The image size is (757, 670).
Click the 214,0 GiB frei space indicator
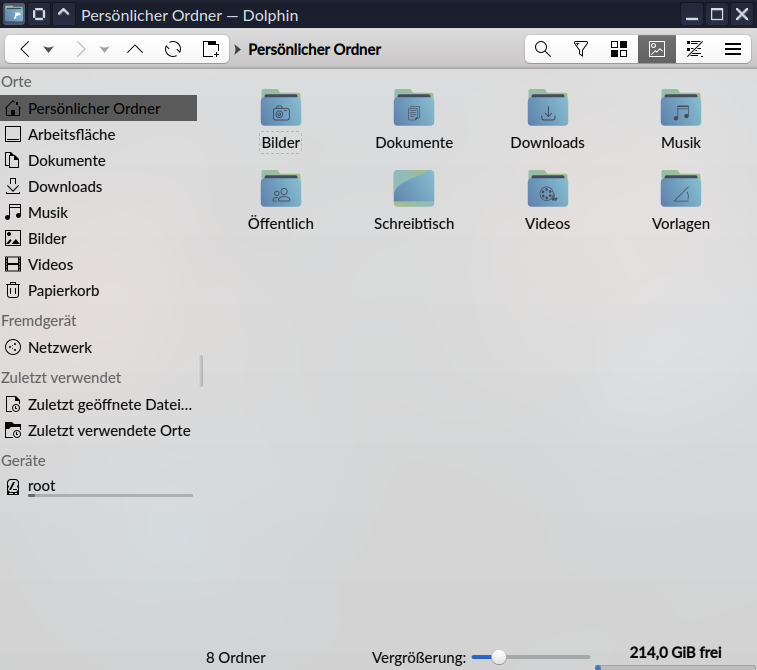[675, 653]
